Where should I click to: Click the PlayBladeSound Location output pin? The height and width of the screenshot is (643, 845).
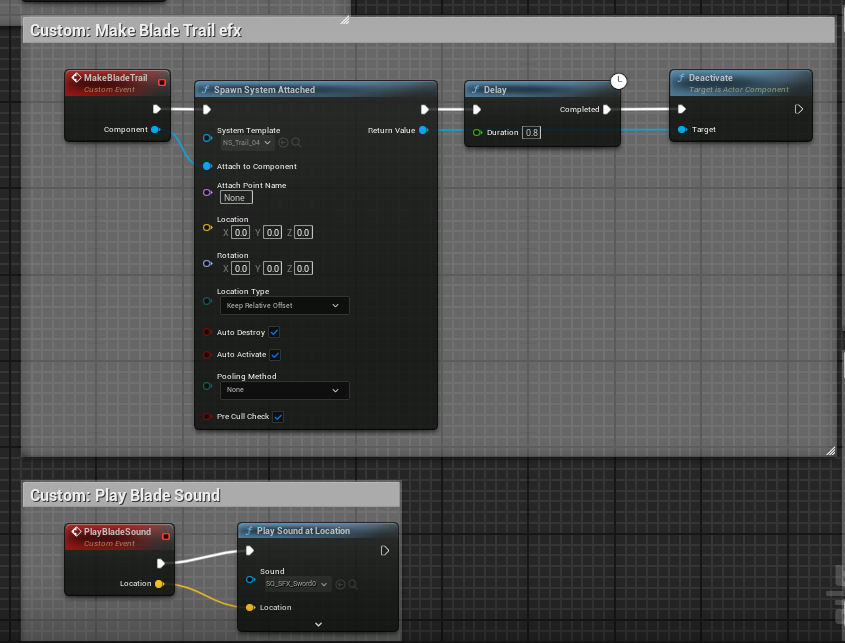[160, 584]
